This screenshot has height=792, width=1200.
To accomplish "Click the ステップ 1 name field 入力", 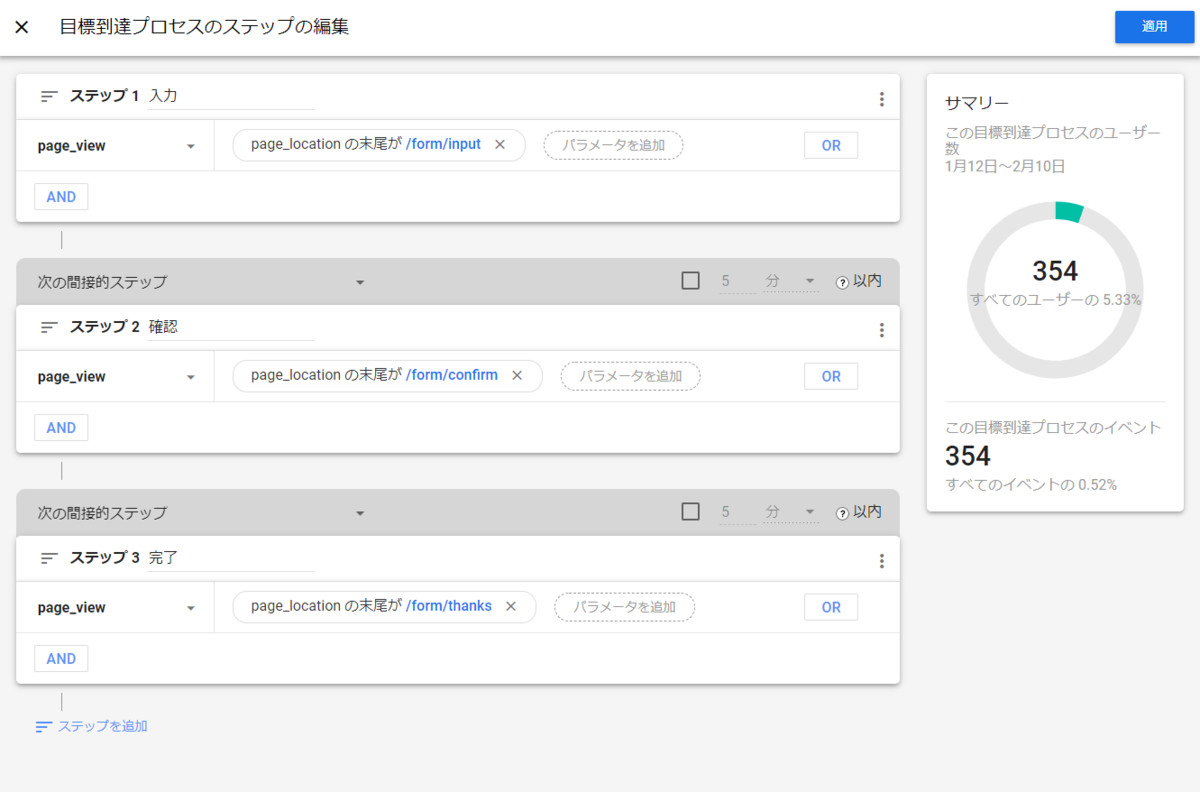I will click(230, 97).
